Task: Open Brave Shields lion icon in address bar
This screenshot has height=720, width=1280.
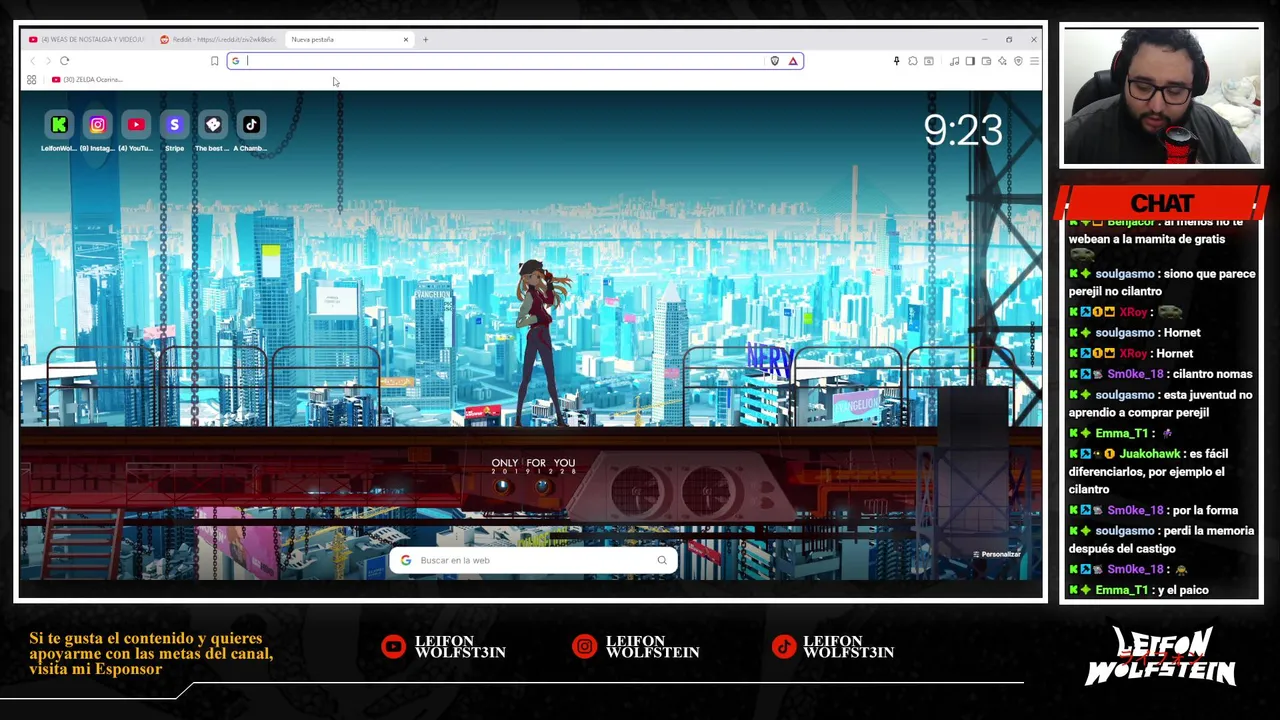Action: tap(774, 61)
